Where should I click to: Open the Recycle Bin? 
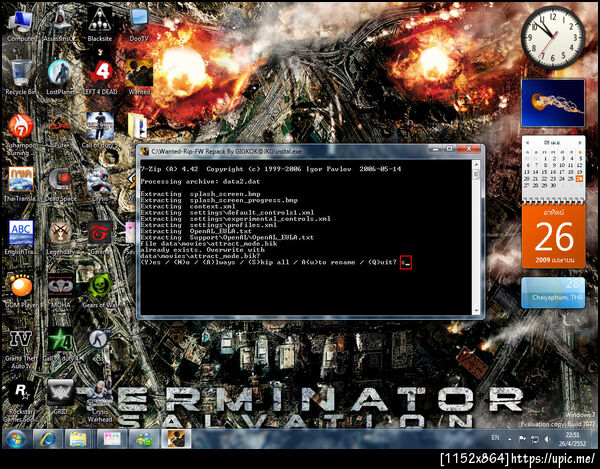21,77
